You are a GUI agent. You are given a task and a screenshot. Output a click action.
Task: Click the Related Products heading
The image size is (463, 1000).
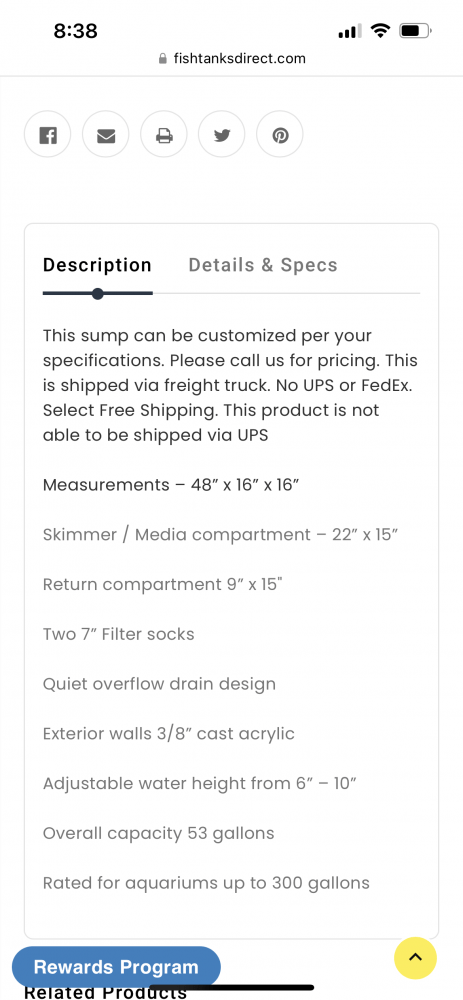105,992
